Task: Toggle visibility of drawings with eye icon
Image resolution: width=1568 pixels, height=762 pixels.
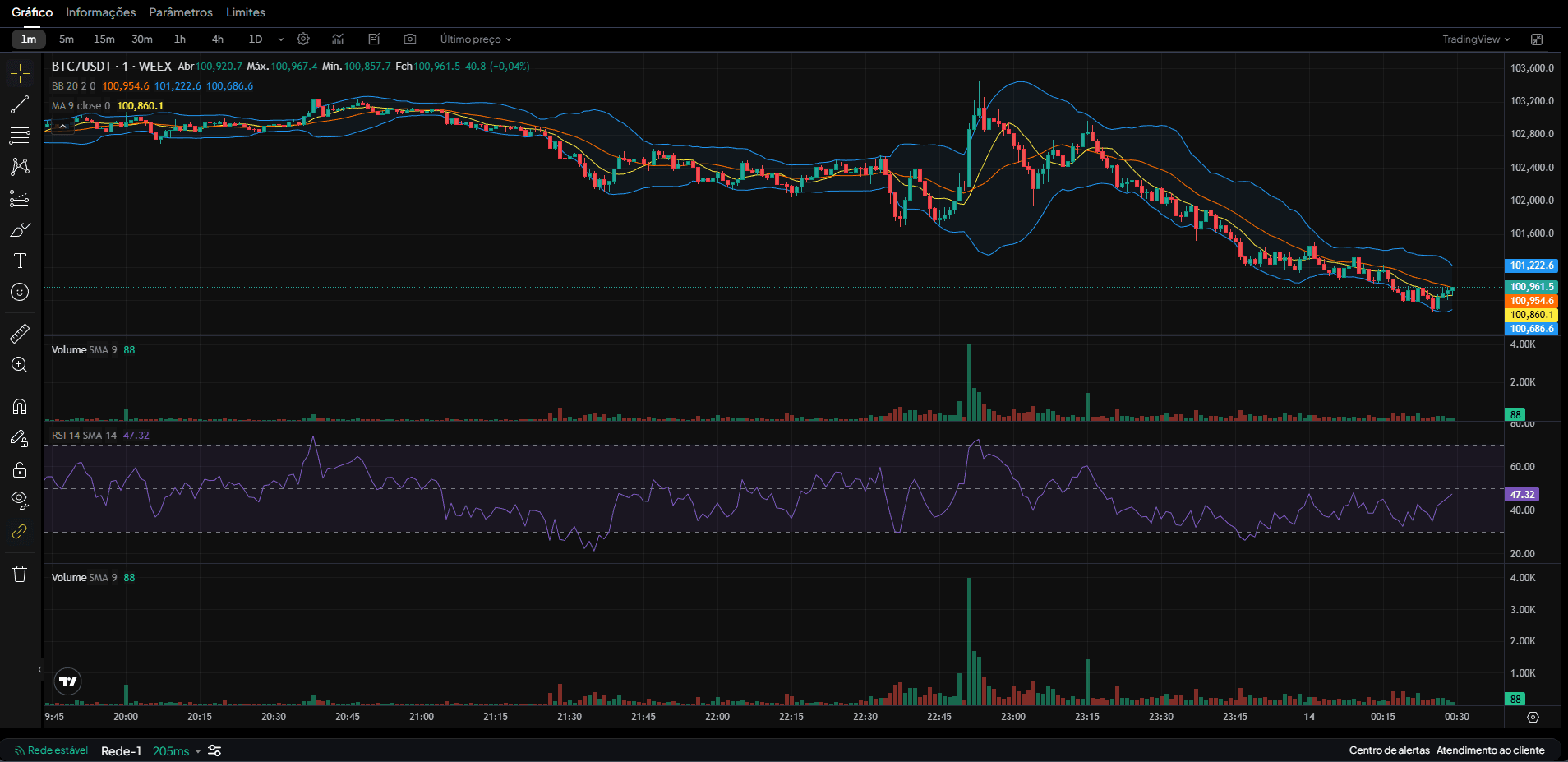Action: click(x=20, y=500)
